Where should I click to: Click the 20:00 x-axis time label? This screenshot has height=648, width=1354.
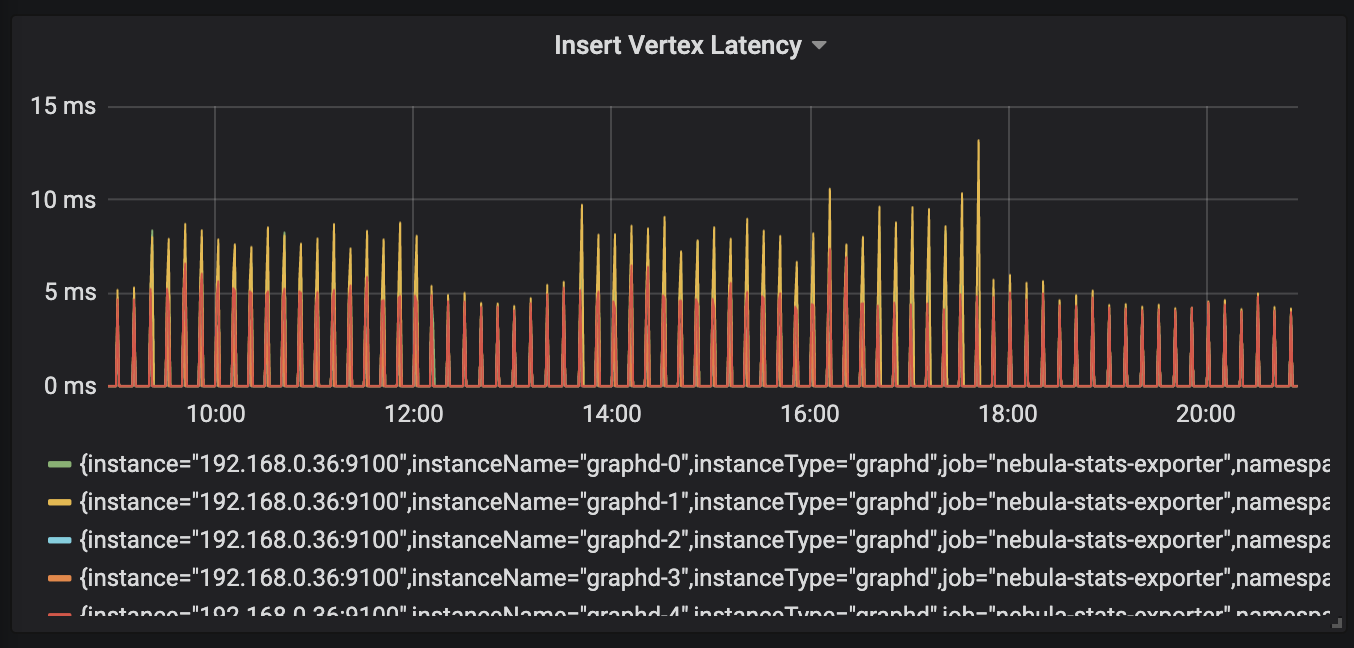(x=1206, y=413)
